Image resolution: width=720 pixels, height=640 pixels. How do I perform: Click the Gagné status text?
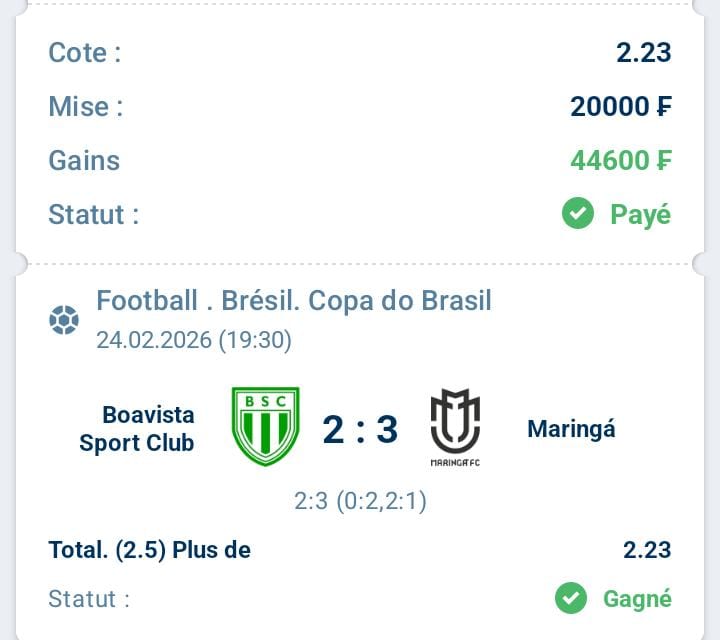coord(637,598)
